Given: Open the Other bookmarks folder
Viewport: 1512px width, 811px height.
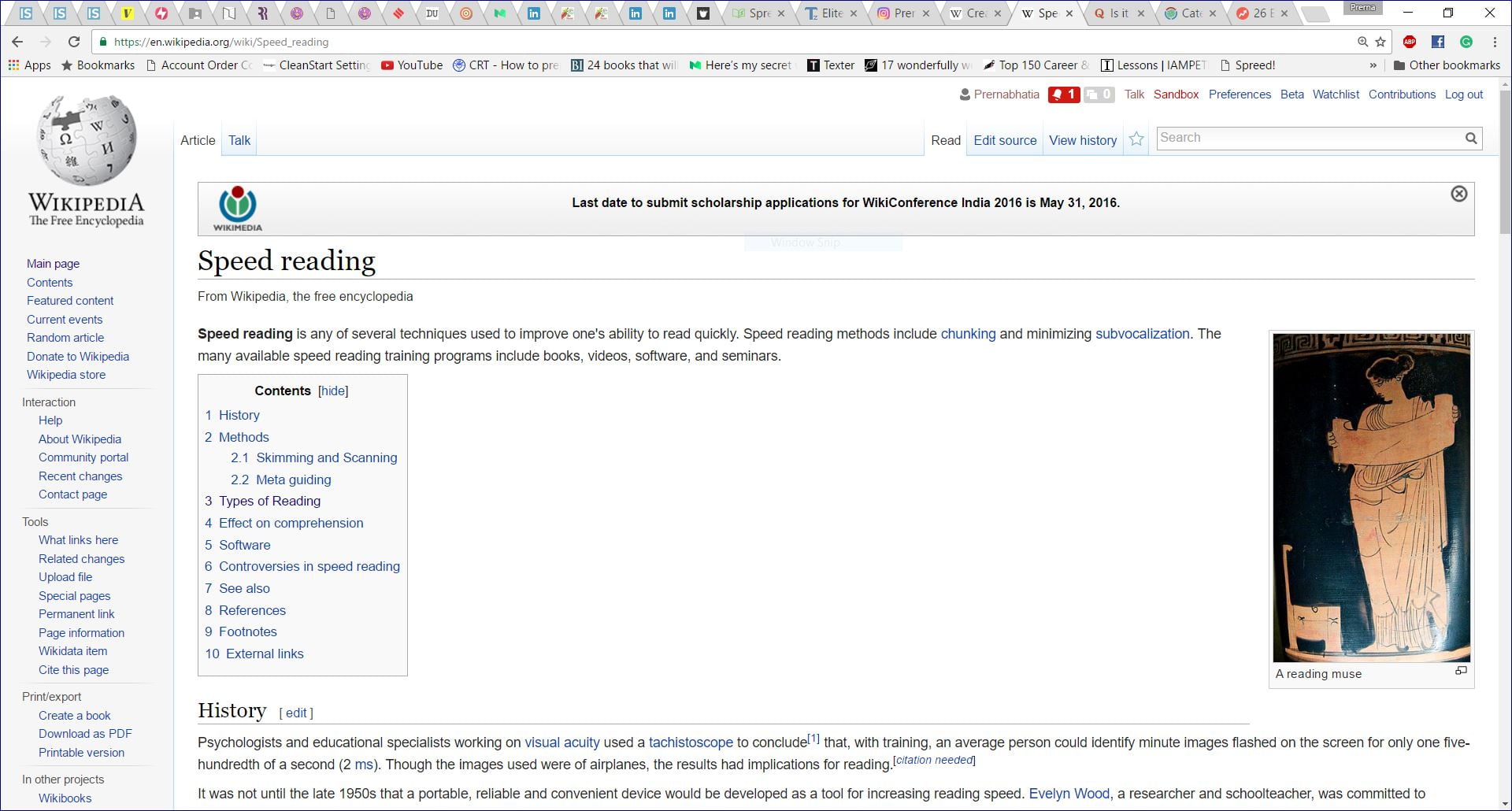Looking at the screenshot, I should click(x=1446, y=65).
